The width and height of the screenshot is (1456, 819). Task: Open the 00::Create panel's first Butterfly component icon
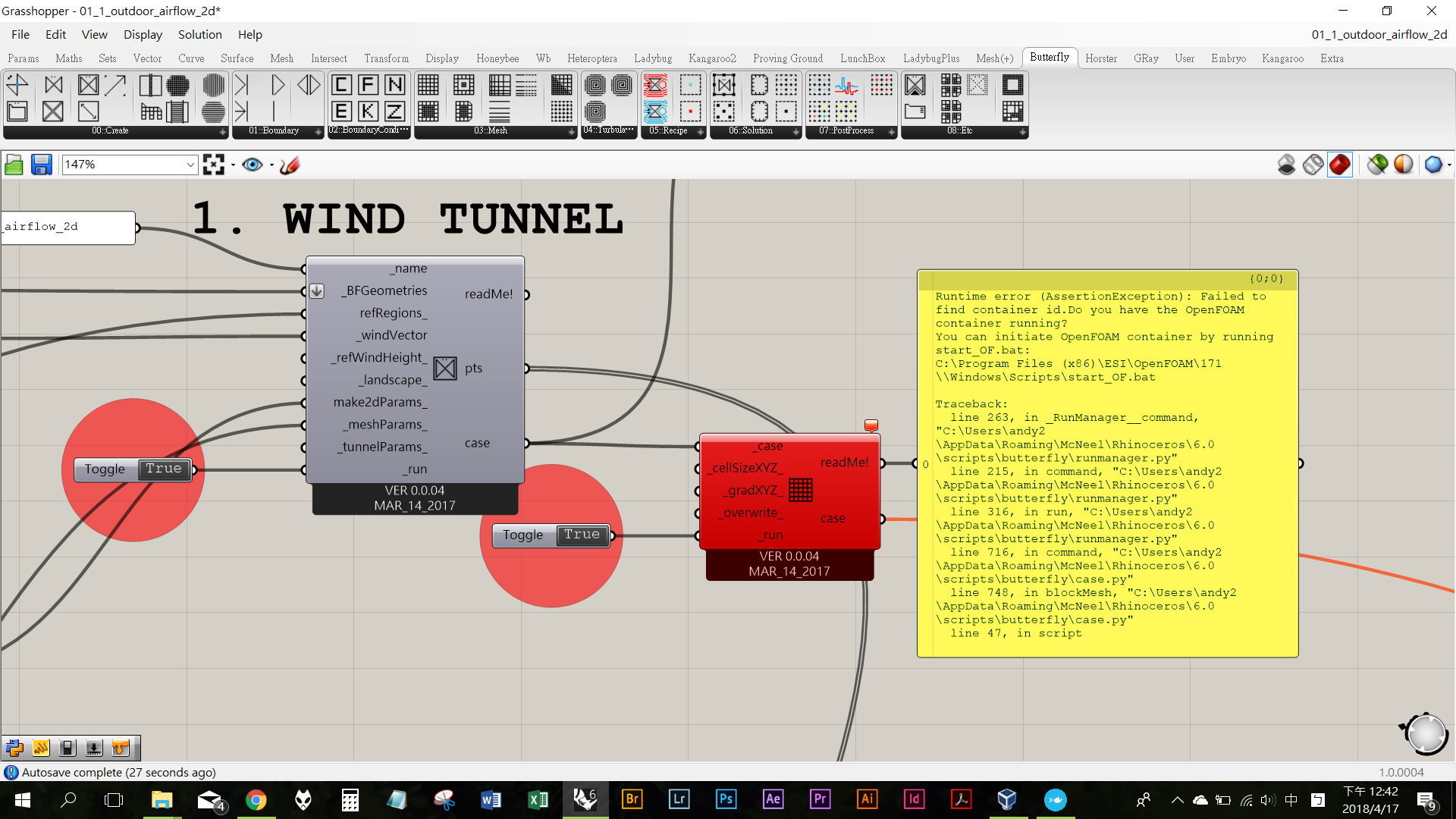point(17,85)
